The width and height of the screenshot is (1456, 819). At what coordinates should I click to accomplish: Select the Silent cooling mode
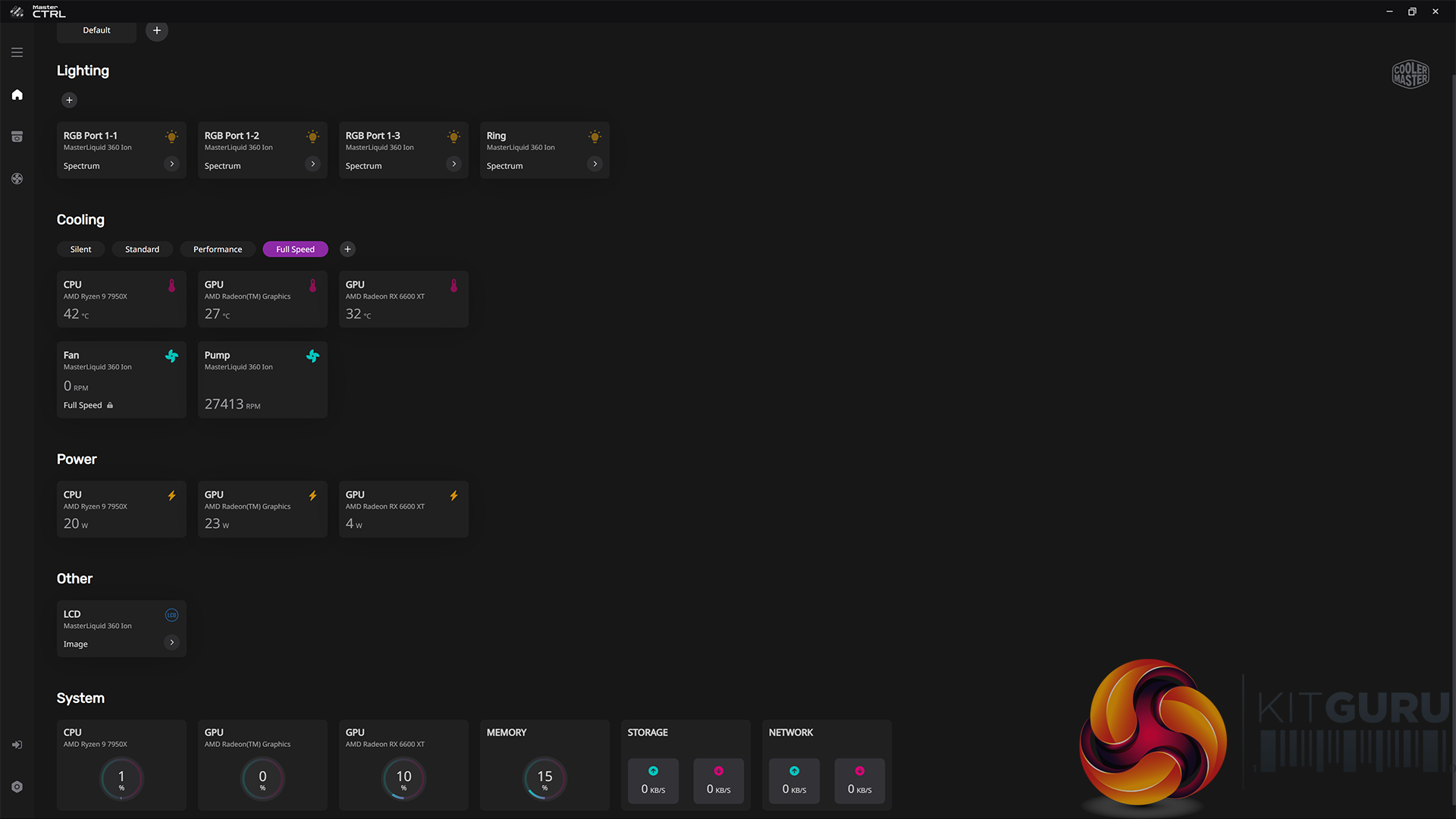click(x=80, y=249)
